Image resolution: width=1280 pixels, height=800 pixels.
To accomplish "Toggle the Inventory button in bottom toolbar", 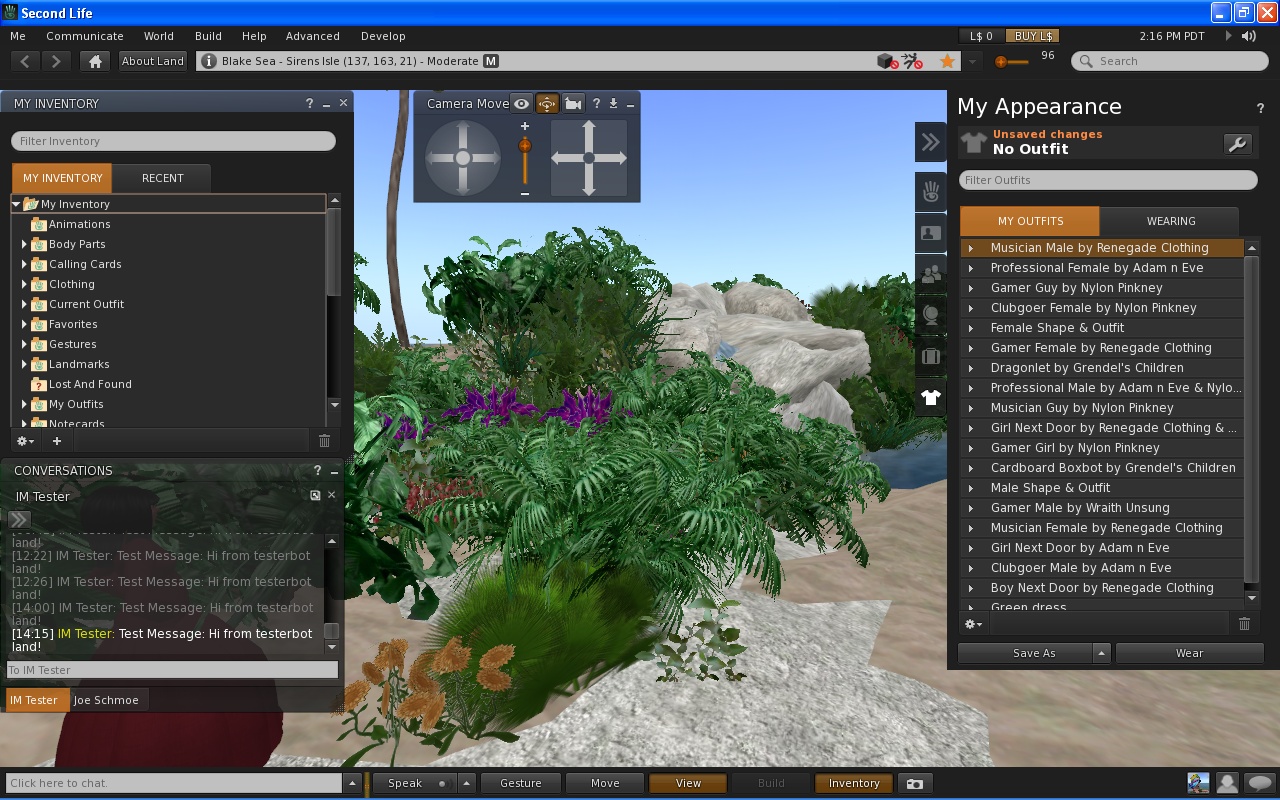I will [853, 784].
